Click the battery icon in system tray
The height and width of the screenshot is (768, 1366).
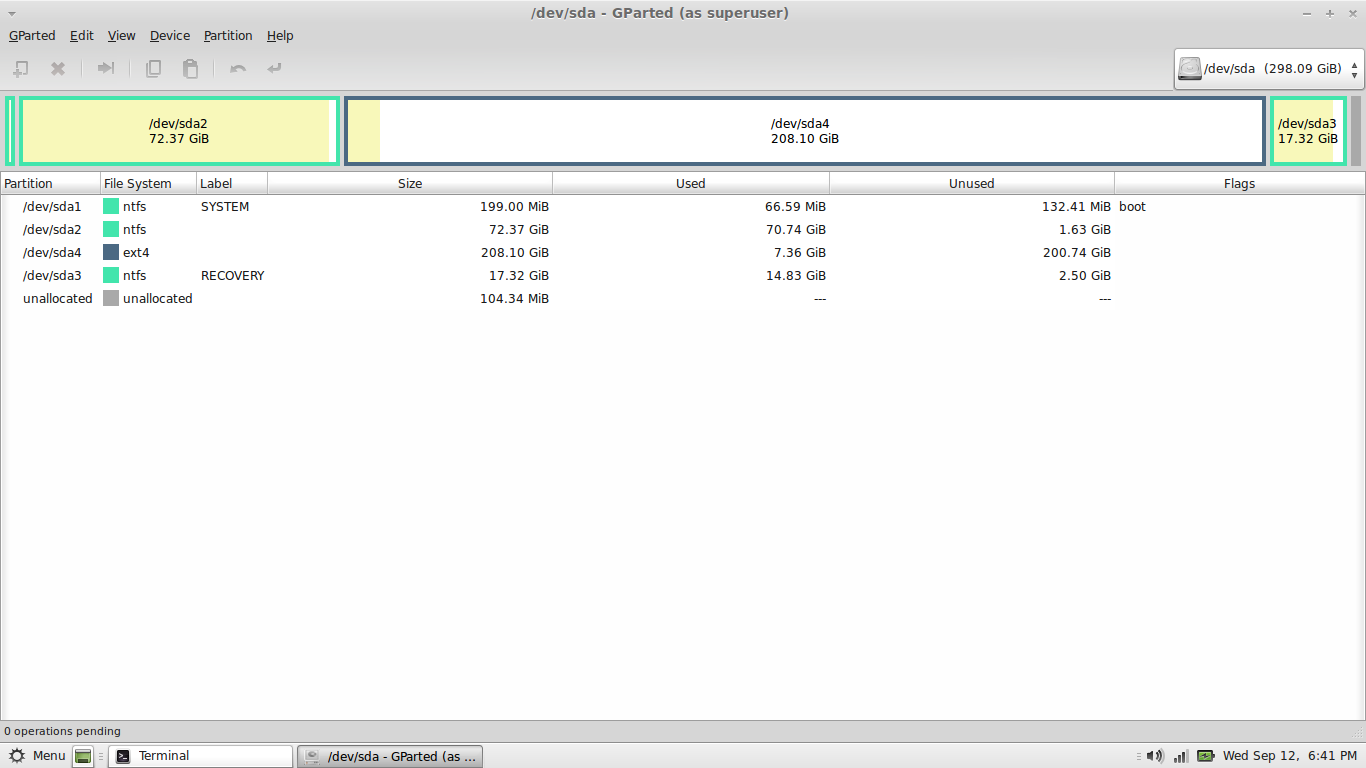1206,756
